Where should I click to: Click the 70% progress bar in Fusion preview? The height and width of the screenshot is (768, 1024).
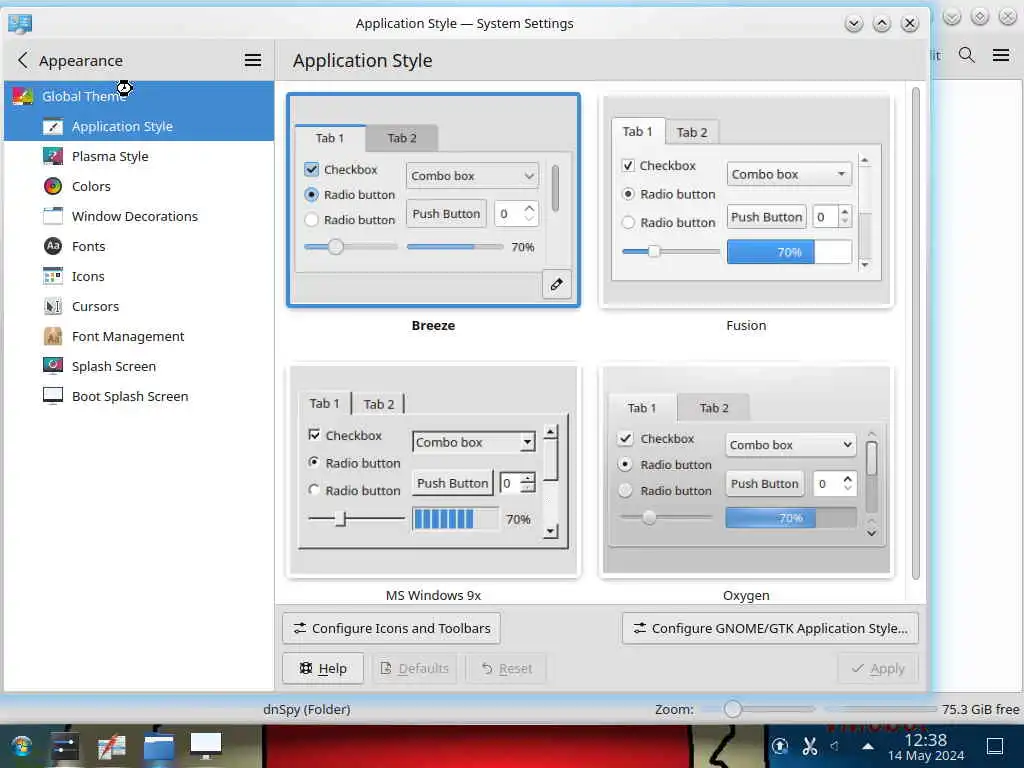789,251
